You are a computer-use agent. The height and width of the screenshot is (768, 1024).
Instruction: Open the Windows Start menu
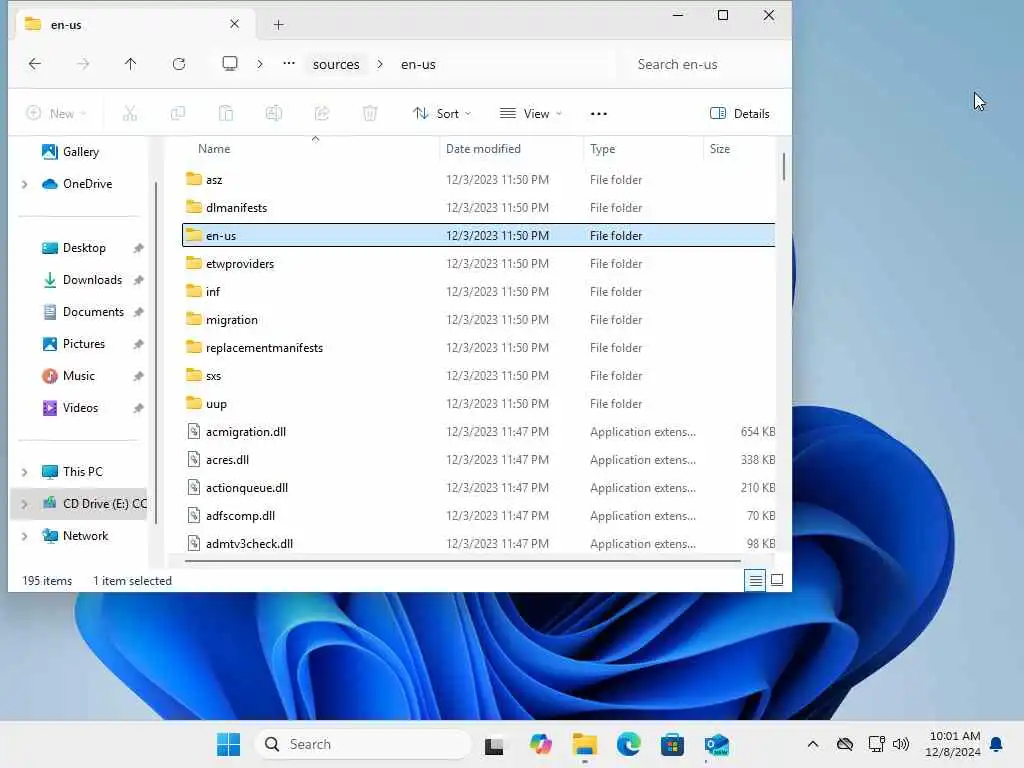point(229,744)
